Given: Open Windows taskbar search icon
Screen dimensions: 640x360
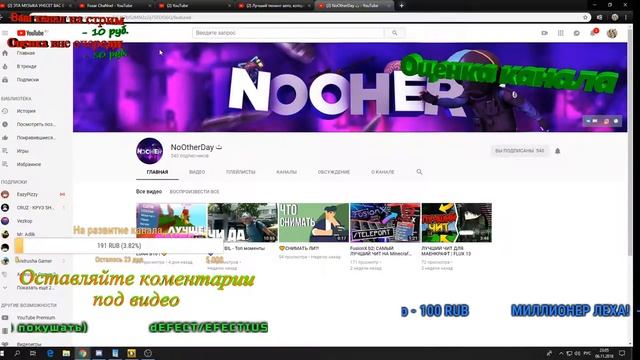Looking at the screenshot, I should (17, 353).
